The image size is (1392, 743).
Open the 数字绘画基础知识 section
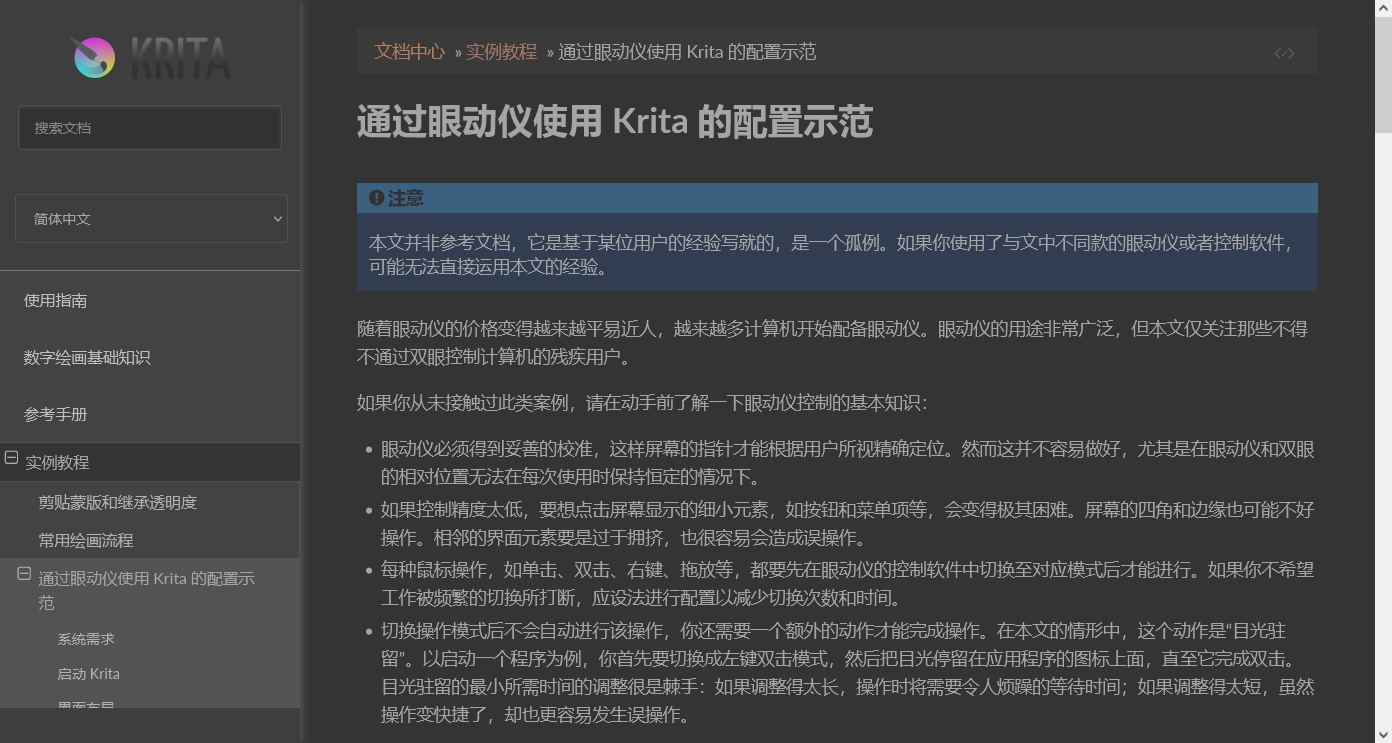(86, 357)
